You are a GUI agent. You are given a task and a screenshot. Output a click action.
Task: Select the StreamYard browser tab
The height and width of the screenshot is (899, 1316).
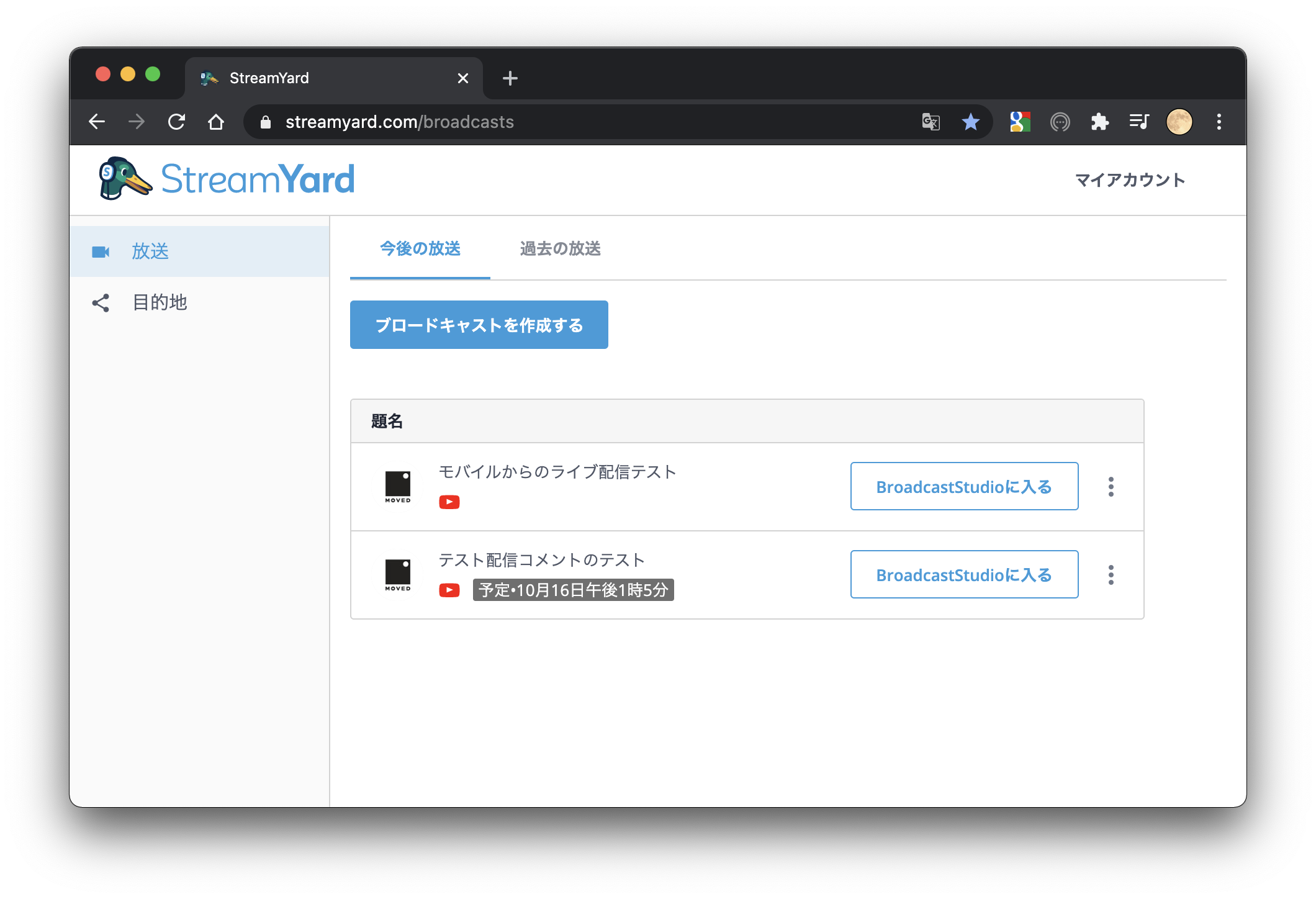click(x=334, y=78)
